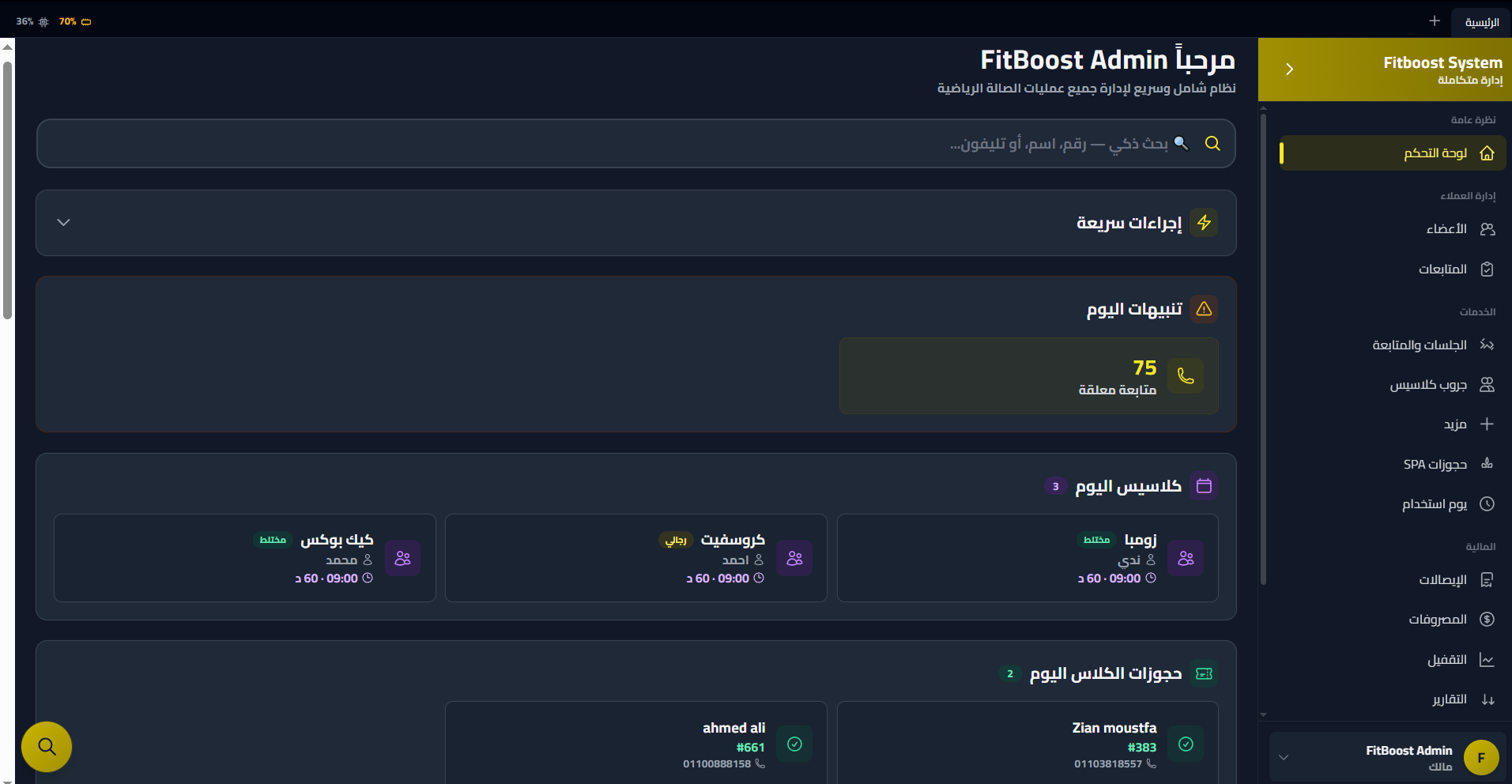Click the check icon on ahmed ali booking

click(x=794, y=744)
